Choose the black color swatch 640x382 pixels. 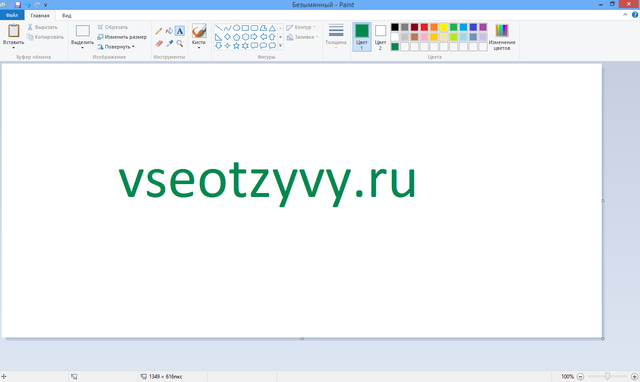[x=395, y=27]
